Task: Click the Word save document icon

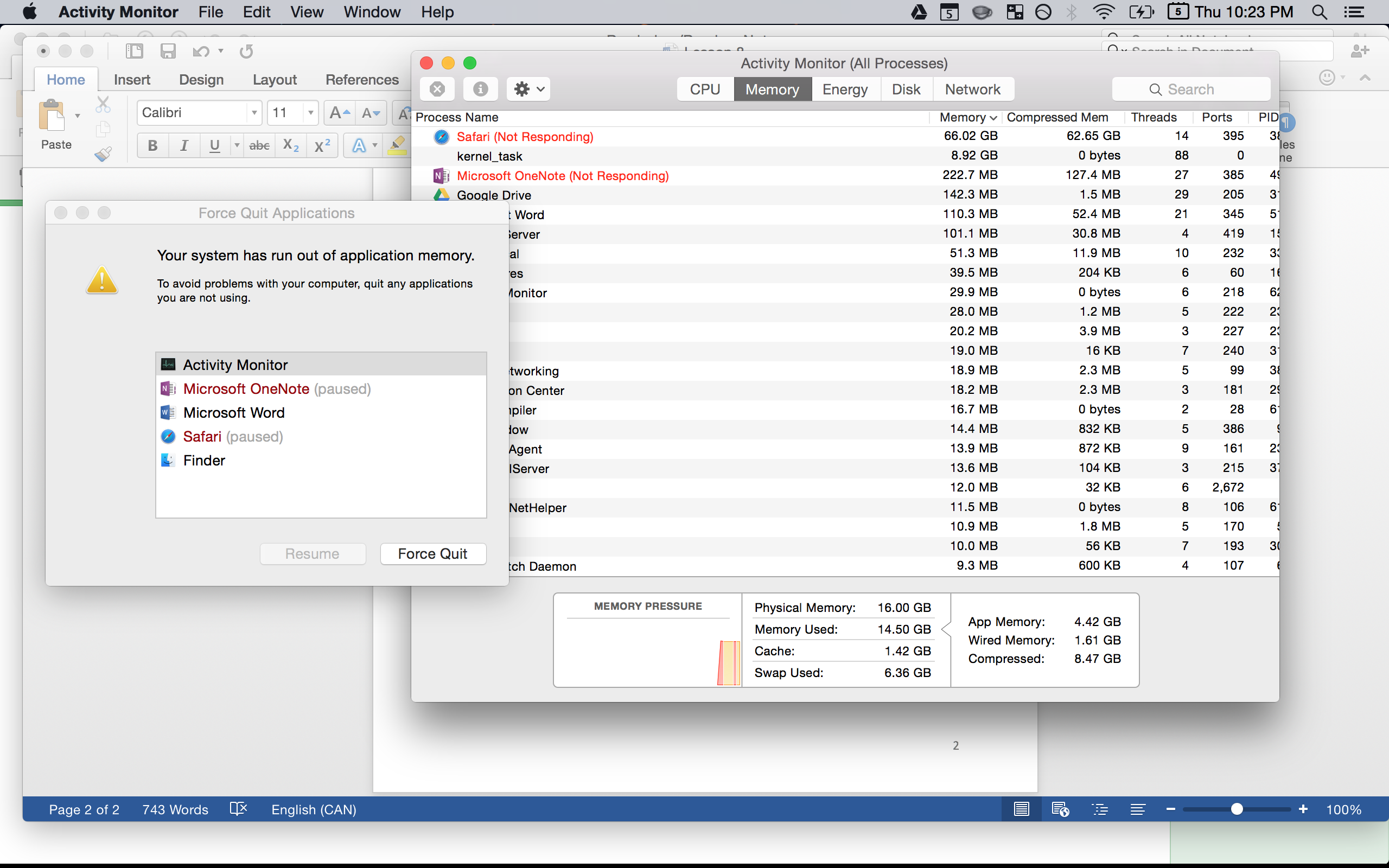Action: click(168, 51)
